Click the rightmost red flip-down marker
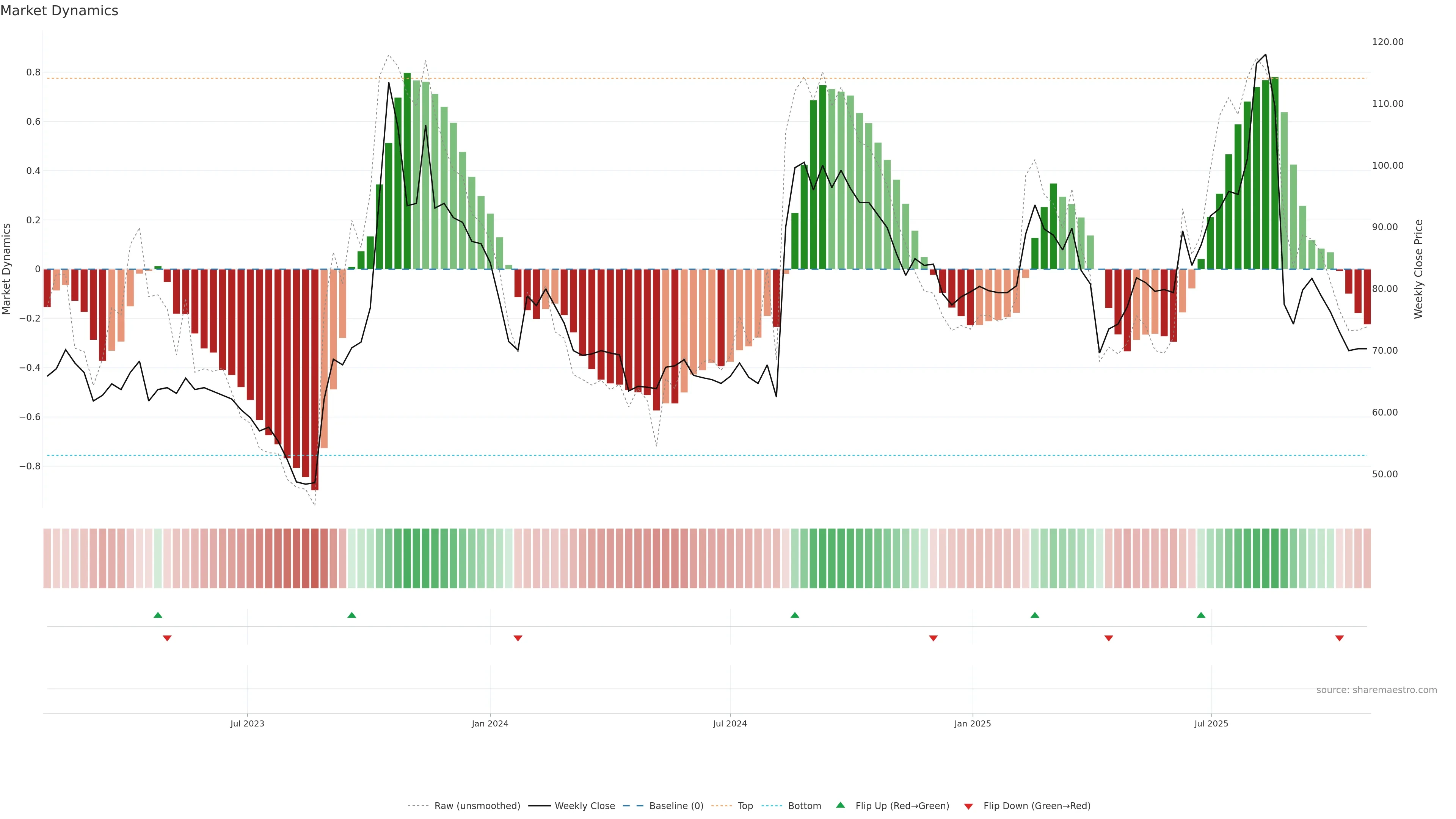 coord(1339,638)
